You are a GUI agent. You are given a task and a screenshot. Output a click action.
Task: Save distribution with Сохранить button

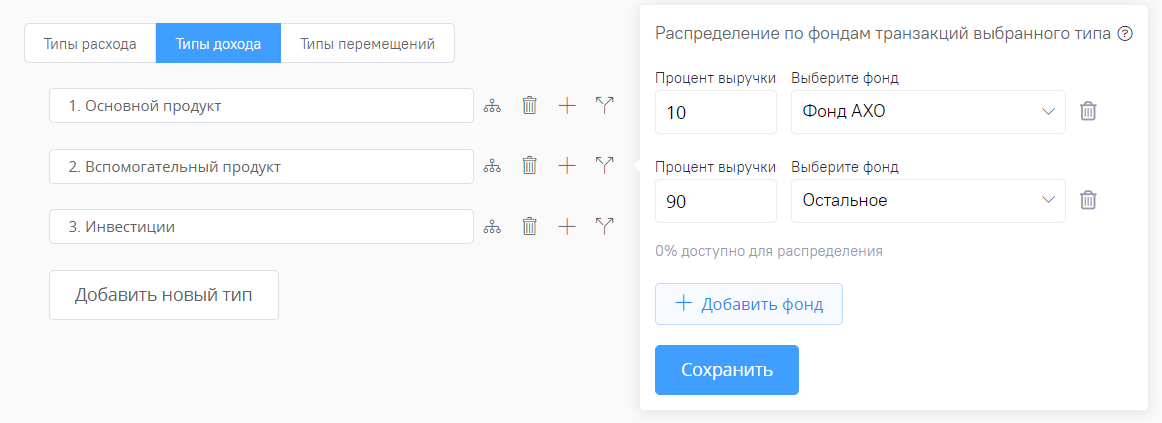(x=727, y=370)
